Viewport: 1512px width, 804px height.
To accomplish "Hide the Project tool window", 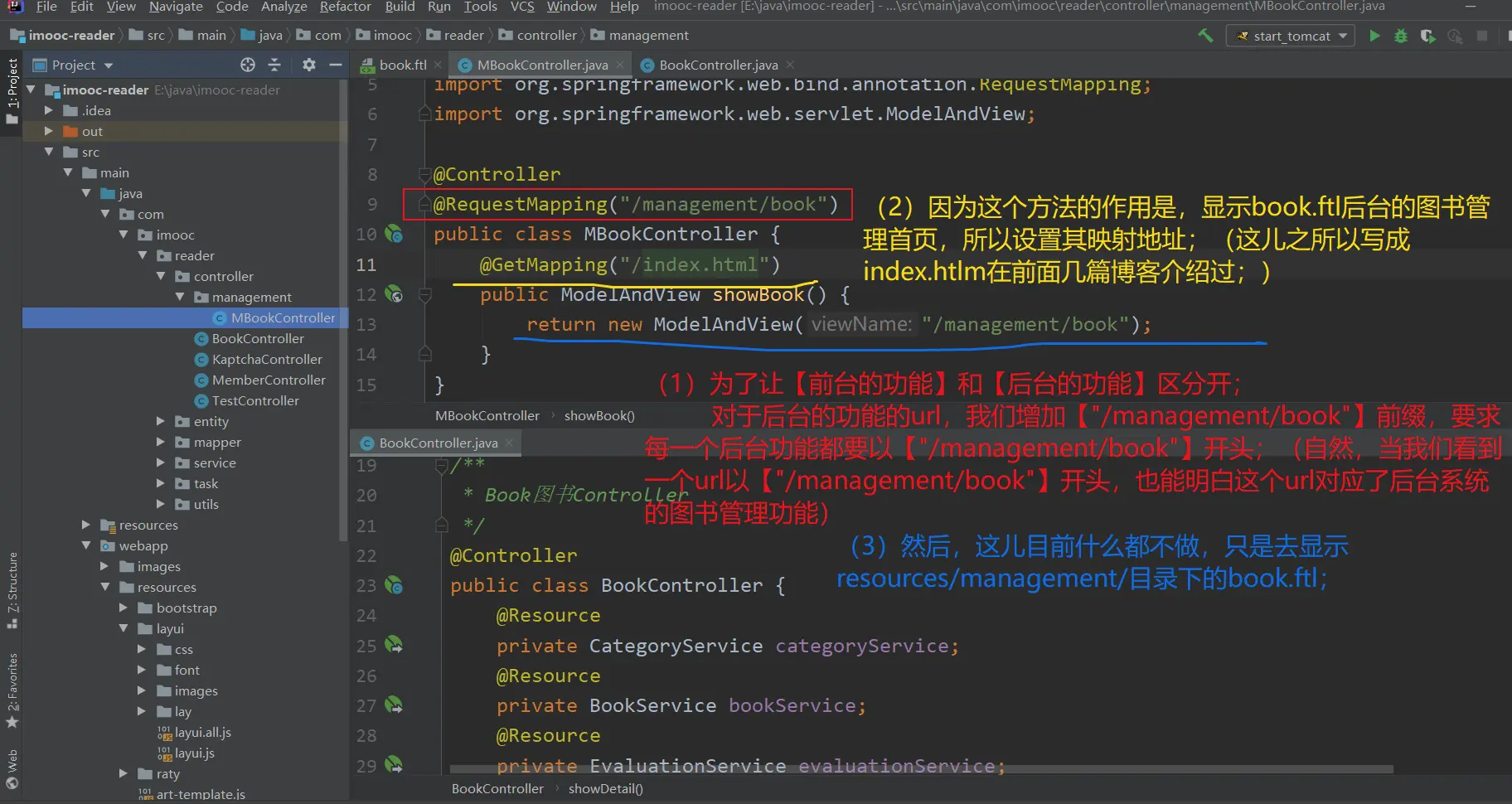I will tap(336, 65).
